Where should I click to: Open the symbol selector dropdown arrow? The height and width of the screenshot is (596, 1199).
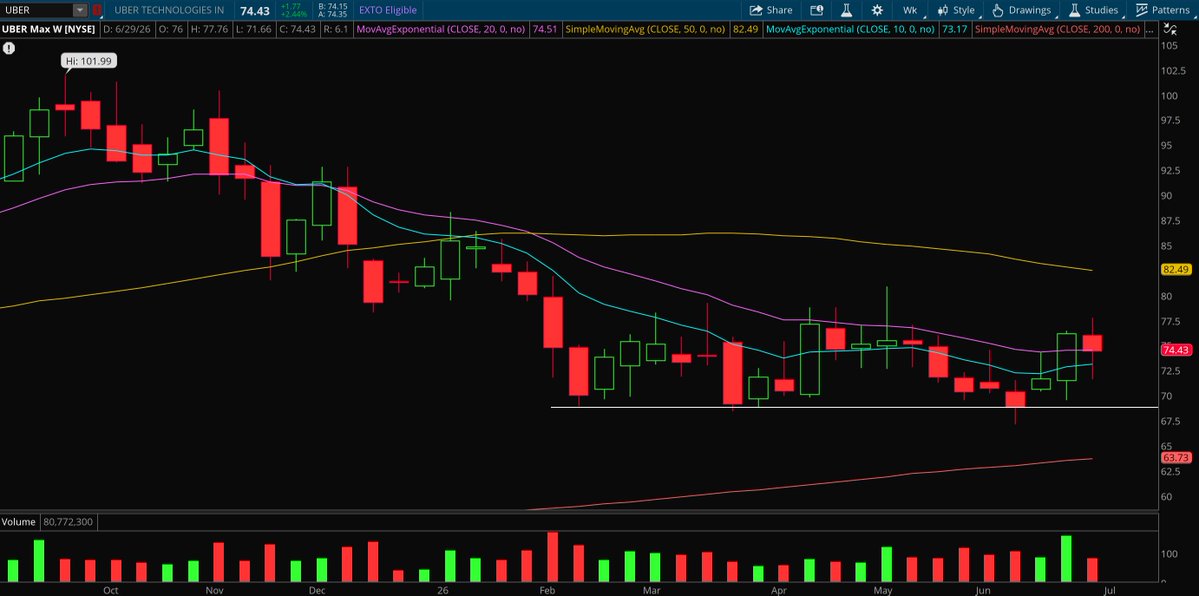[80, 10]
